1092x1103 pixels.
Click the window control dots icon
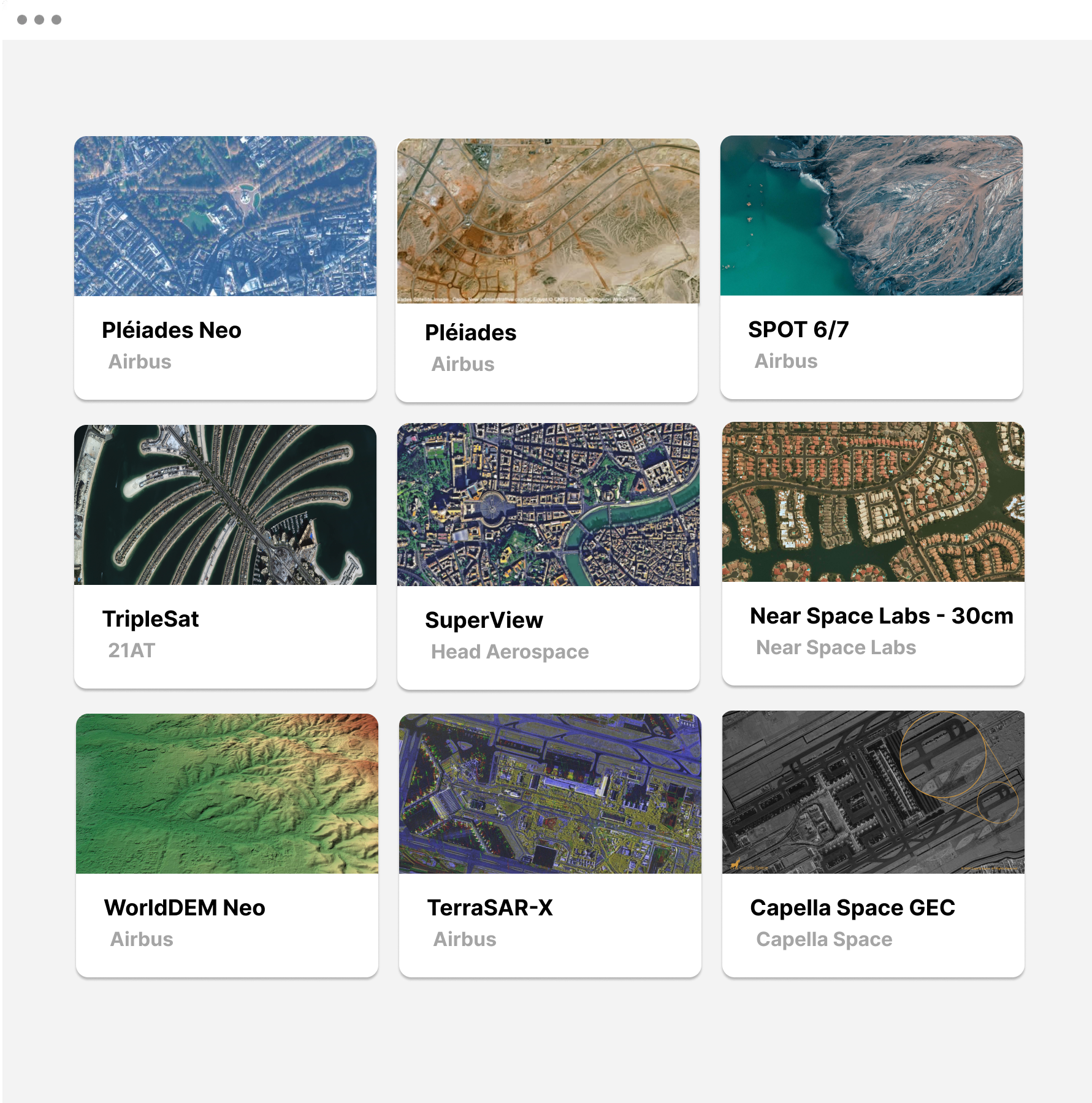[39, 19]
